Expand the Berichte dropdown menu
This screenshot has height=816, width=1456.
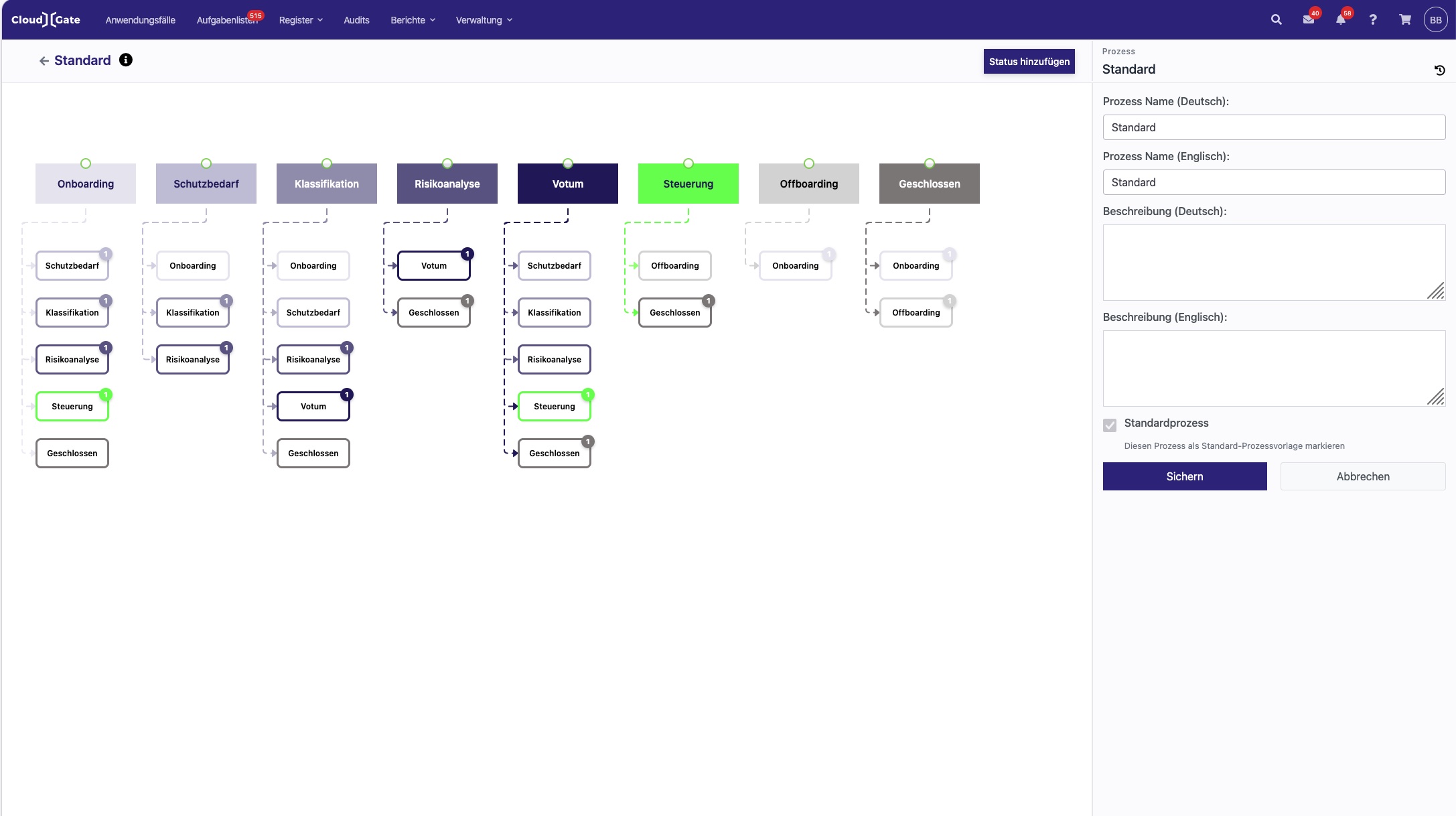(413, 20)
